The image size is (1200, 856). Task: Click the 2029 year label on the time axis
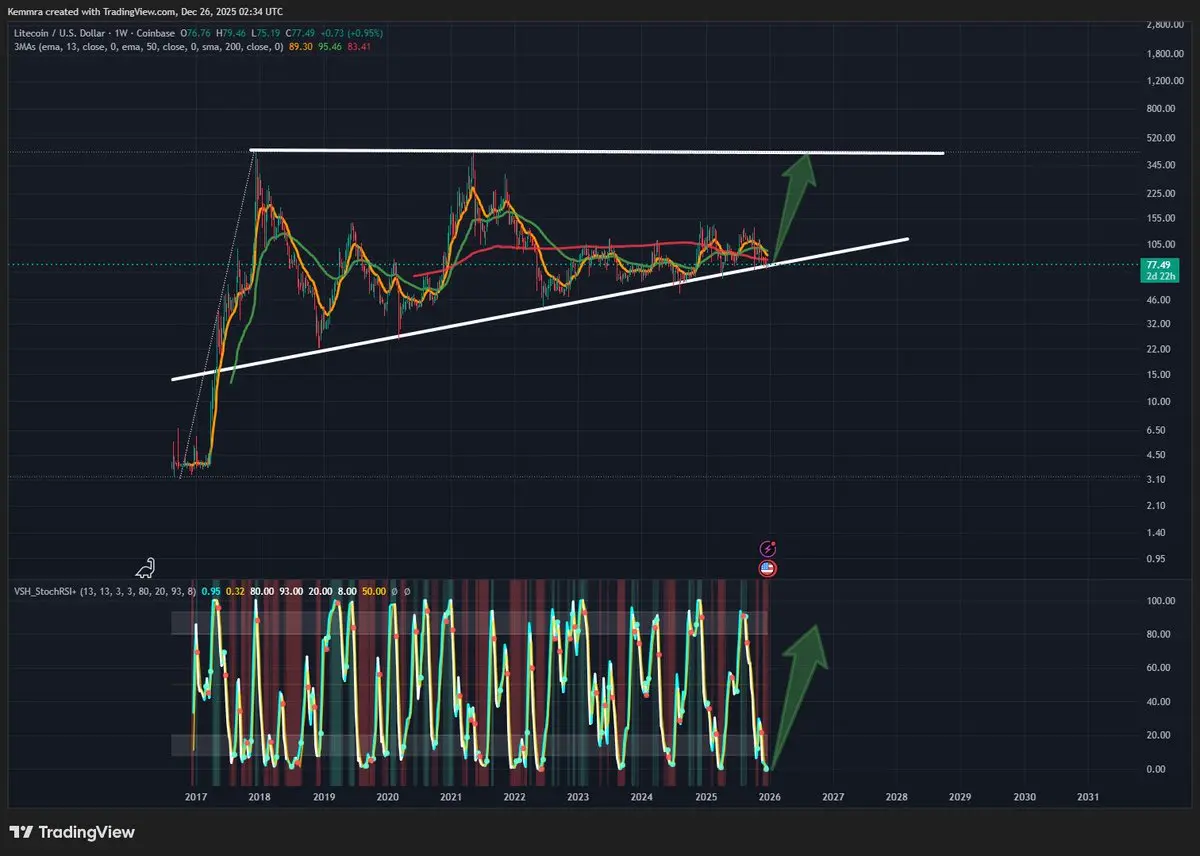(960, 797)
